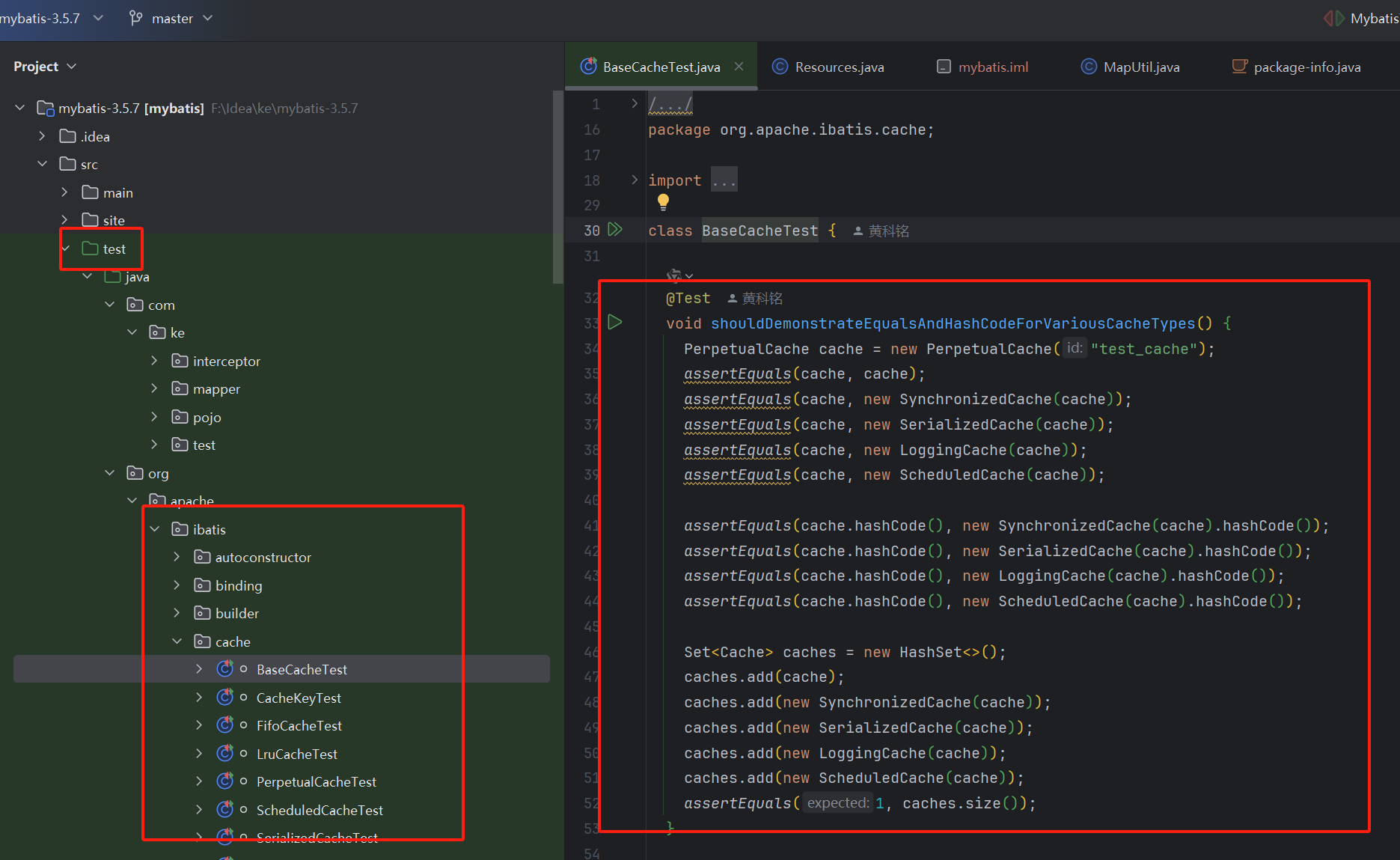Click the FifoCacheTest class icon

(224, 725)
